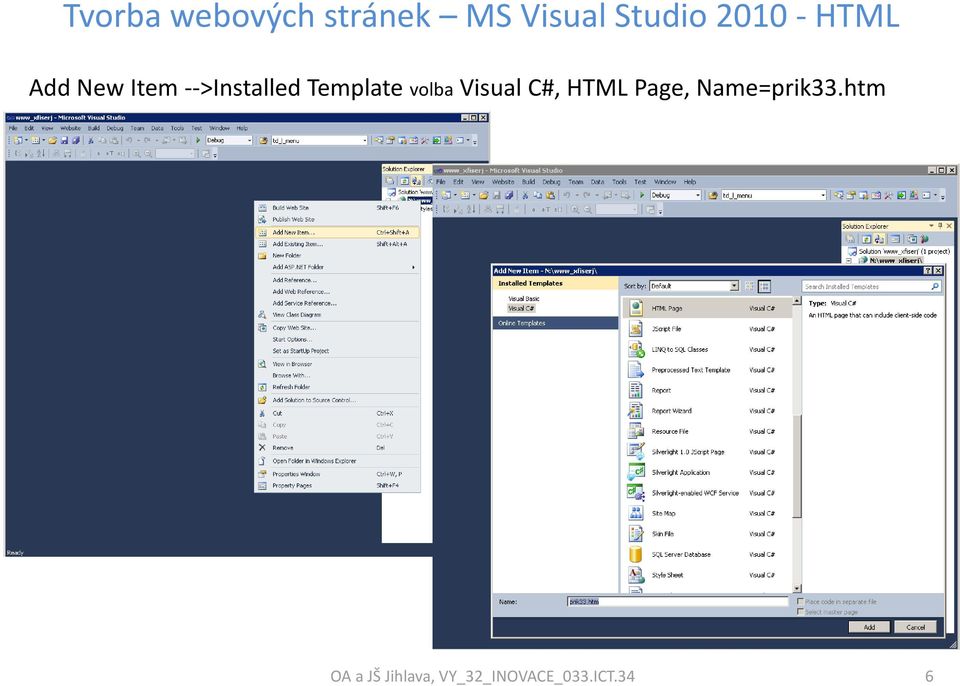Pick the JScript File template icon
The height and width of the screenshot is (686, 960).
click(x=636, y=329)
